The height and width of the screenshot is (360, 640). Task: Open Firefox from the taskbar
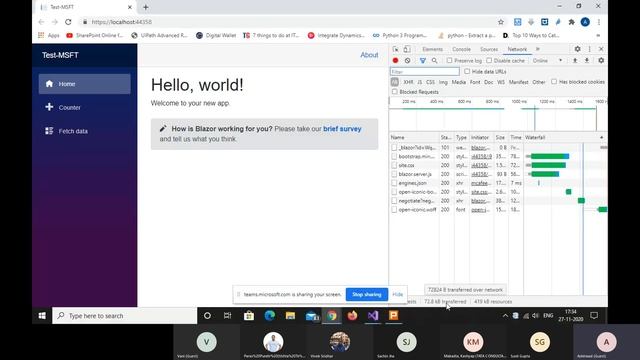tap(352, 316)
